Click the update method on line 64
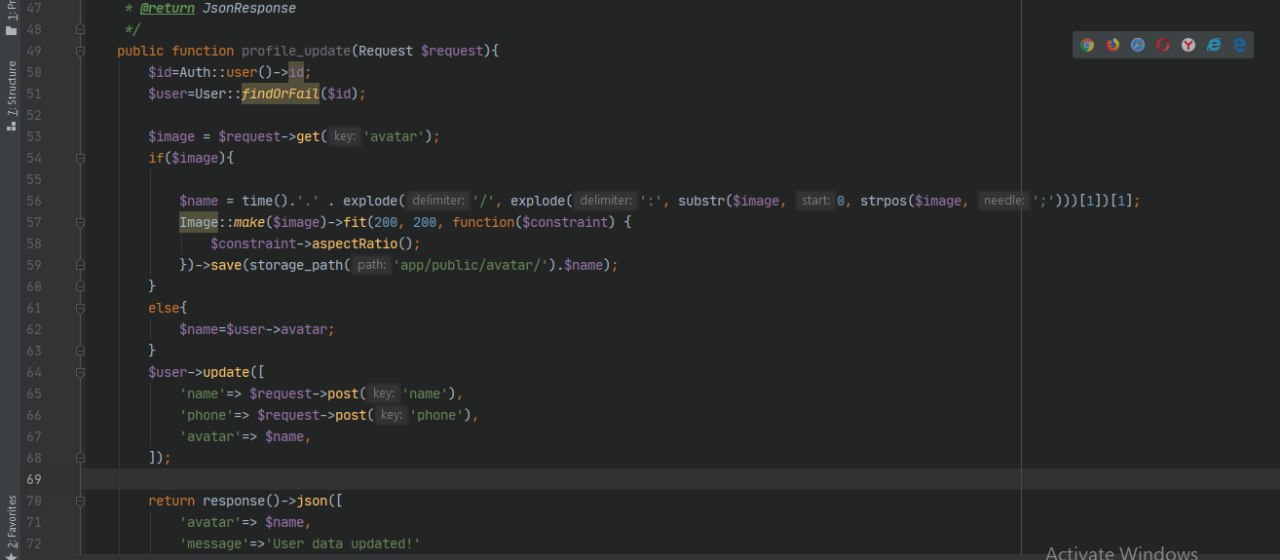Viewport: 1280px width, 560px height. point(226,372)
